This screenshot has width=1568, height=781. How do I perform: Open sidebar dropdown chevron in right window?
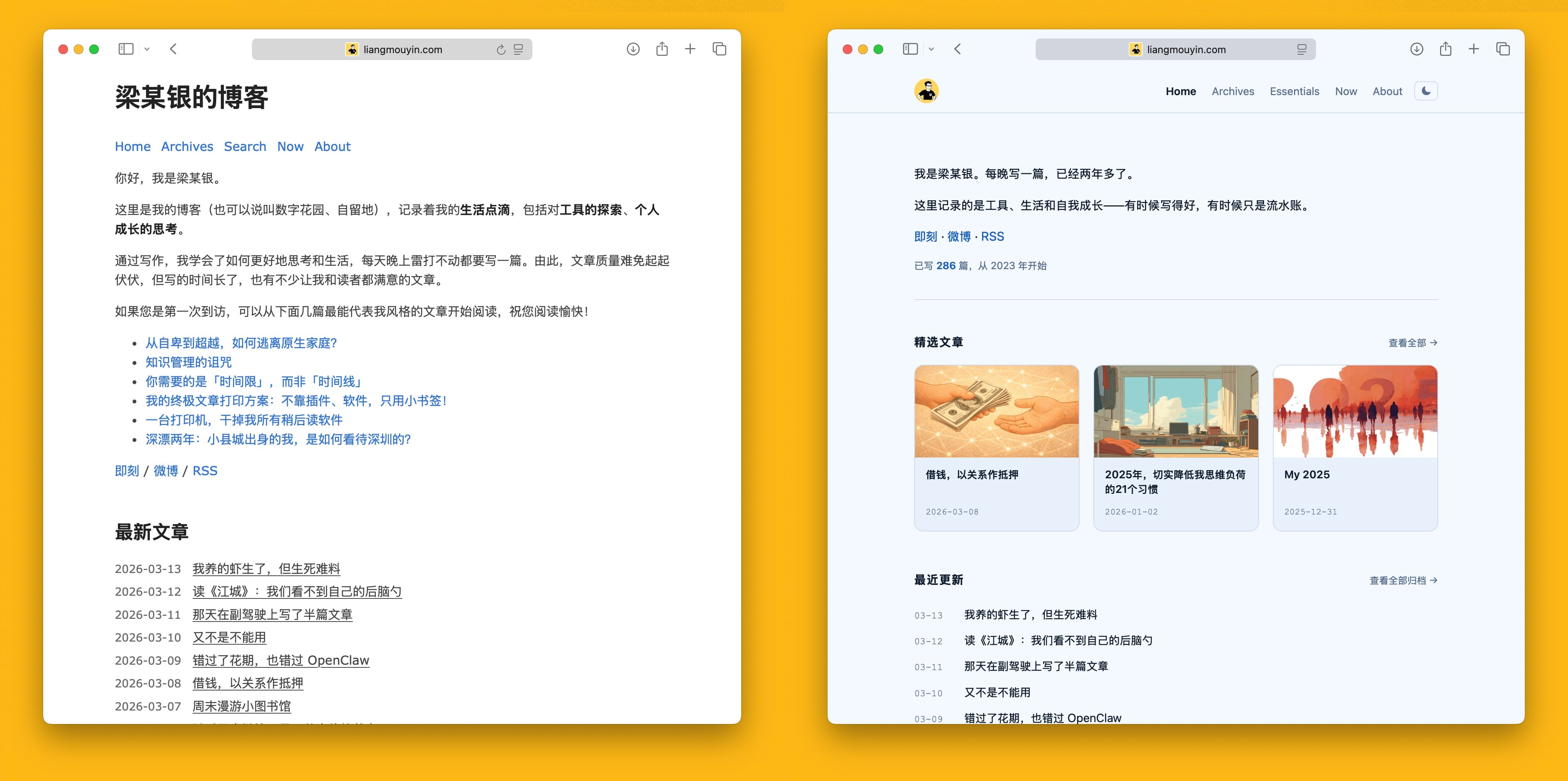pos(931,49)
